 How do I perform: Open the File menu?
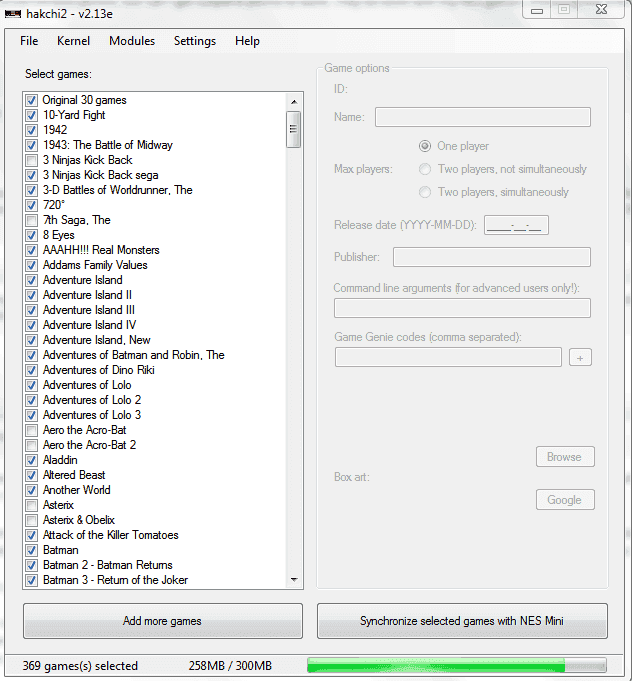29,41
